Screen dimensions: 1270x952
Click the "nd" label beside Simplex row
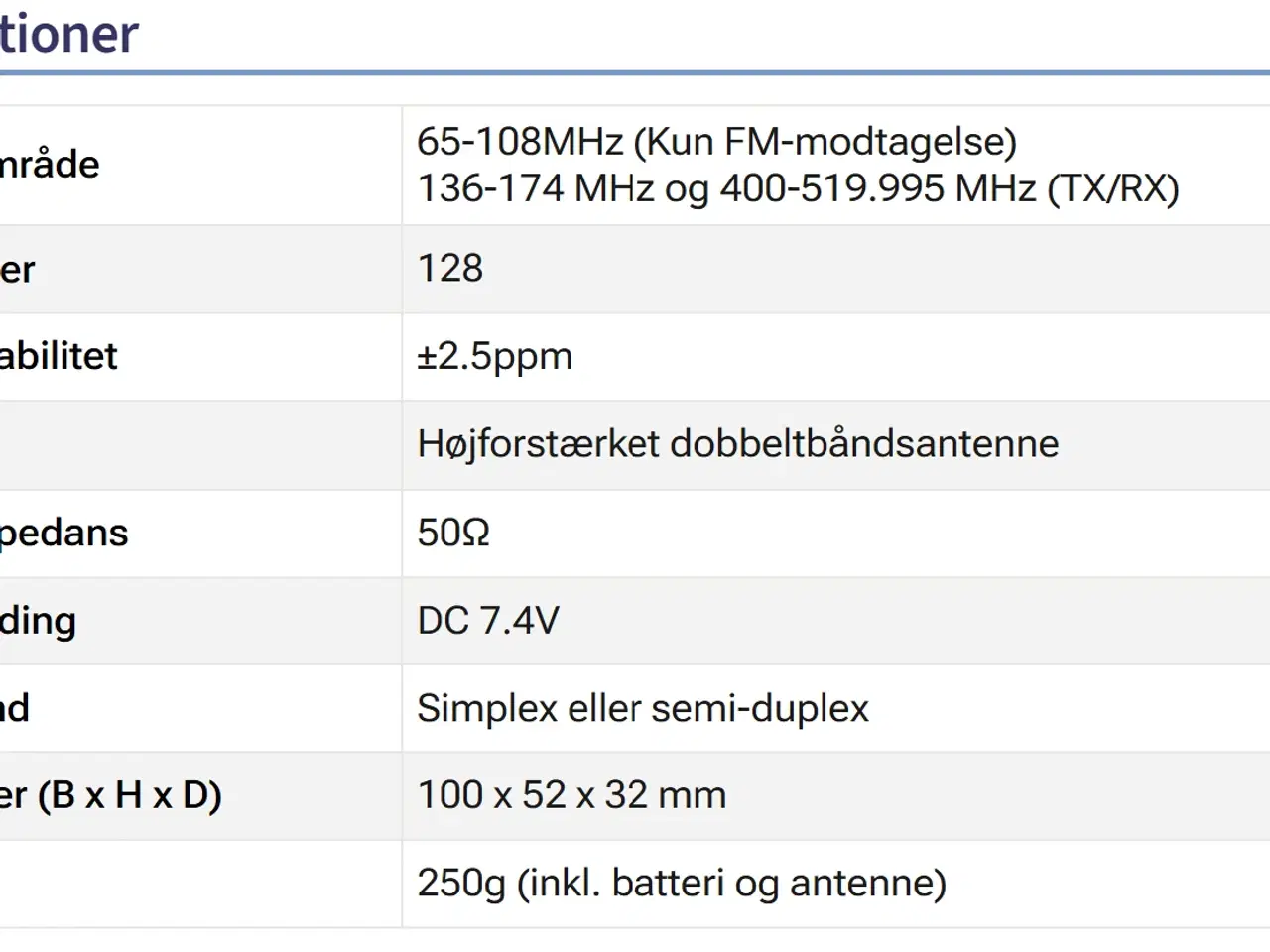pyautogui.click(x=15, y=708)
